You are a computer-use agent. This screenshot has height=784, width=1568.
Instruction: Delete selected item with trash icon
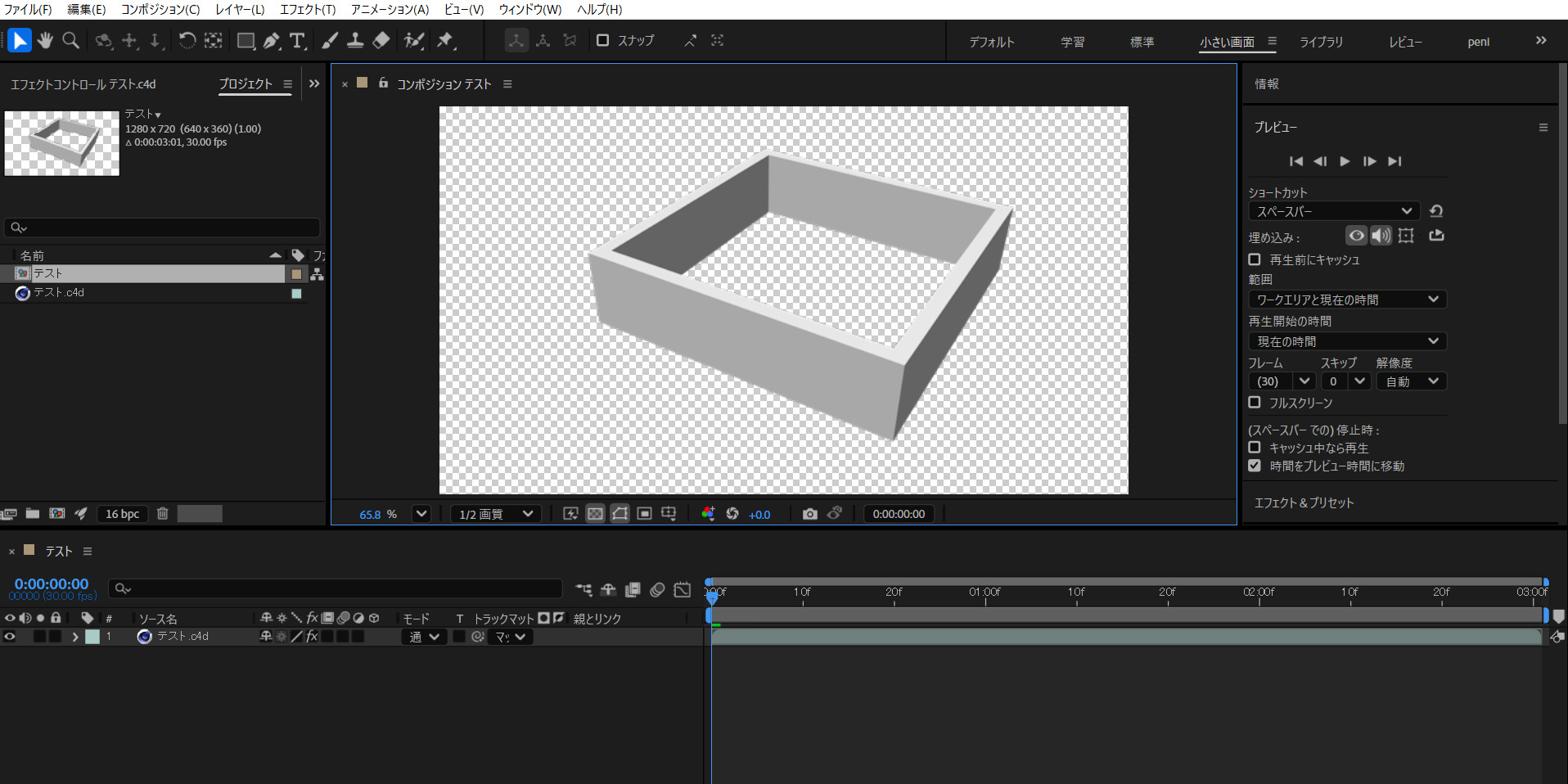tap(162, 514)
